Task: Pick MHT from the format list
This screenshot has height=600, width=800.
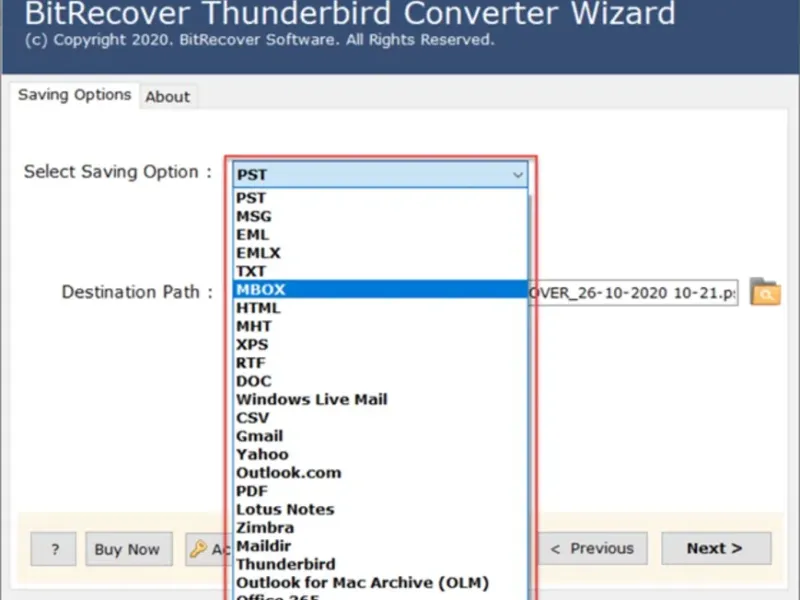Action: pos(380,327)
